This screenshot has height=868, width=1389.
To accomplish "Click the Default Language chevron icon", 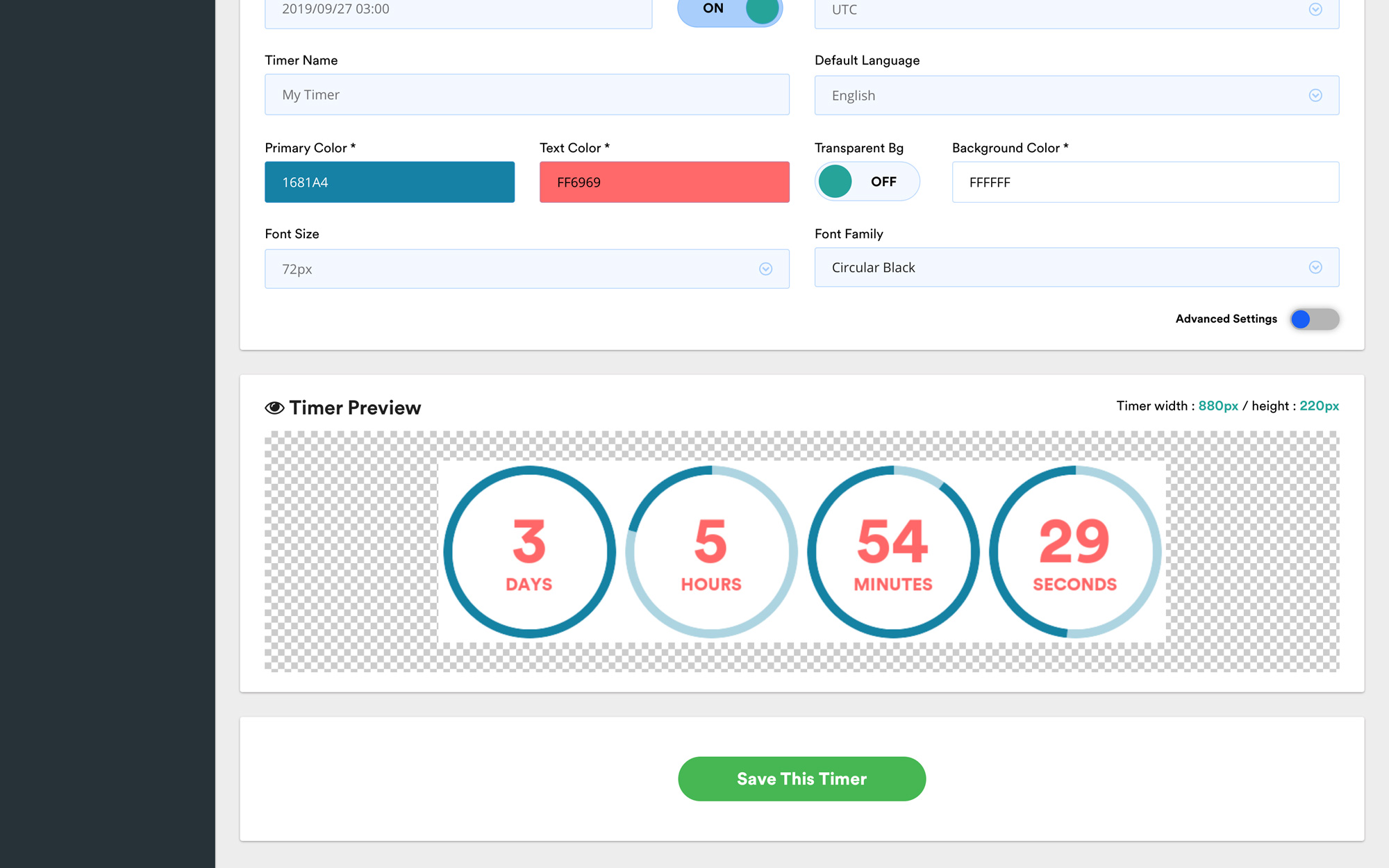I will pyautogui.click(x=1315, y=95).
